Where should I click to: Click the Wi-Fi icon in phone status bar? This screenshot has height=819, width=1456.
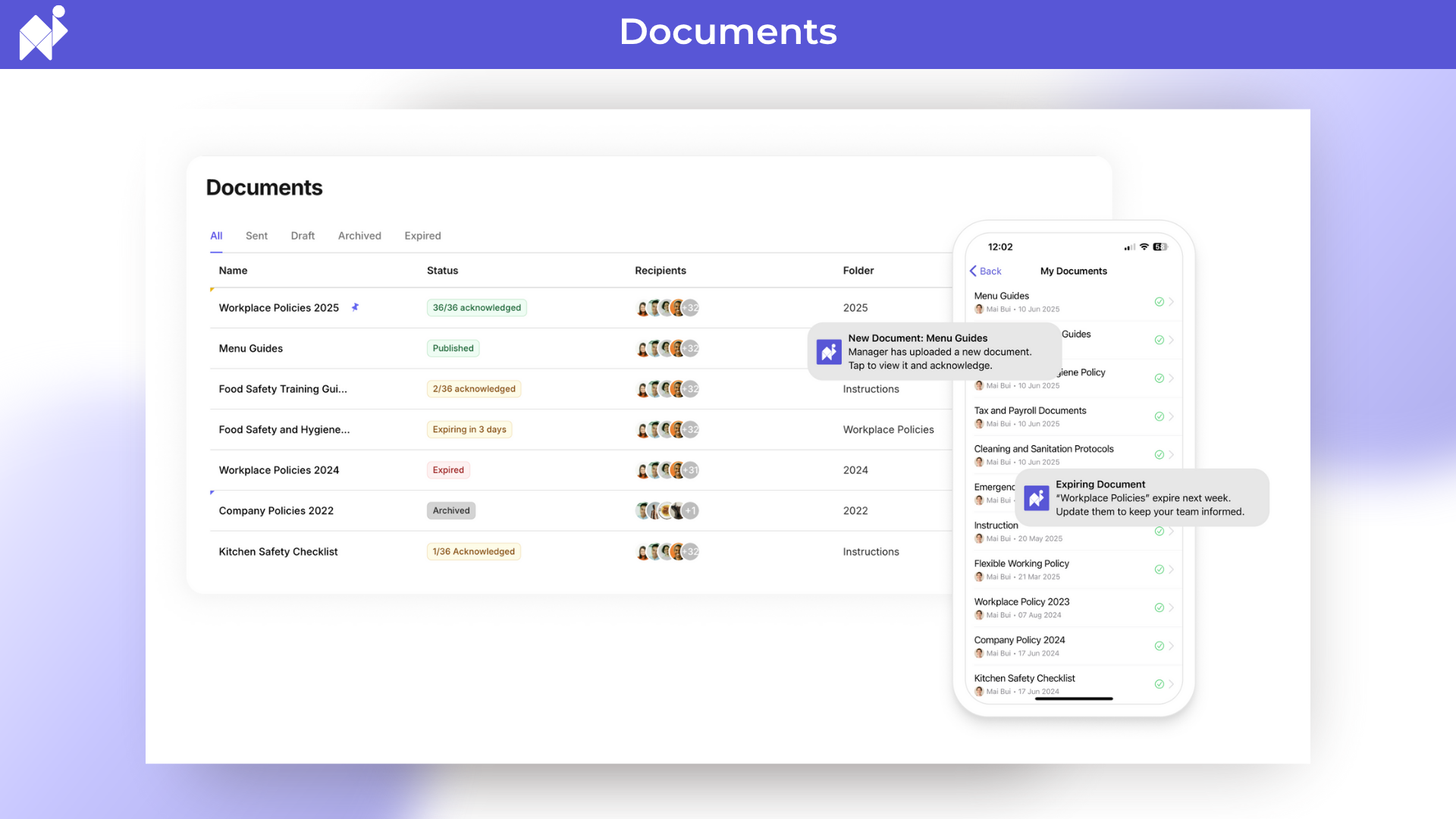click(1144, 247)
